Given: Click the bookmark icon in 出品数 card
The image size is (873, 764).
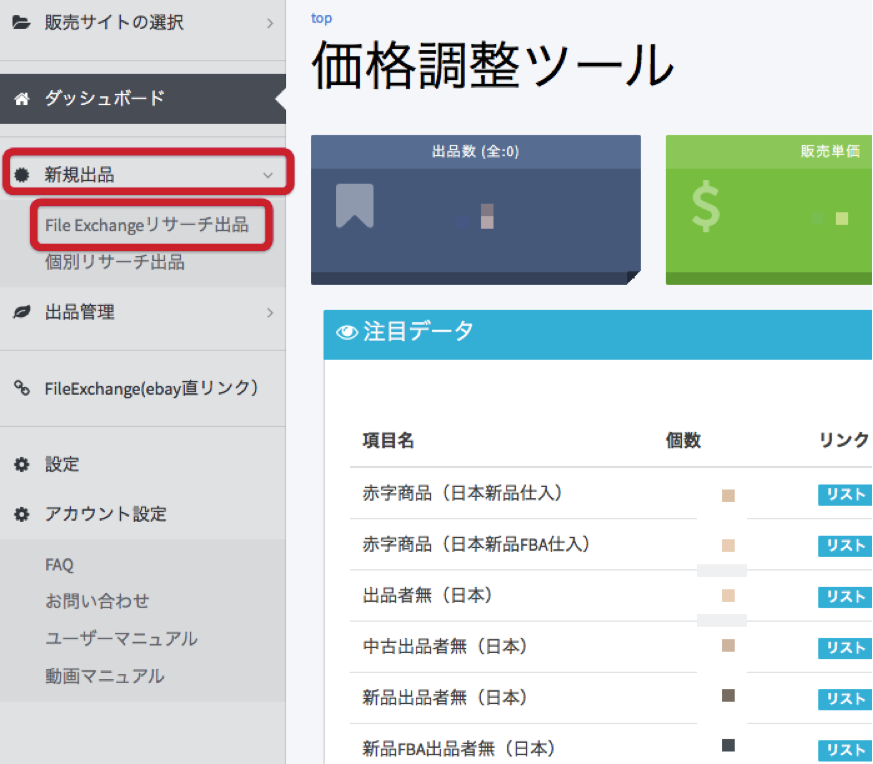Looking at the screenshot, I should tap(355, 207).
